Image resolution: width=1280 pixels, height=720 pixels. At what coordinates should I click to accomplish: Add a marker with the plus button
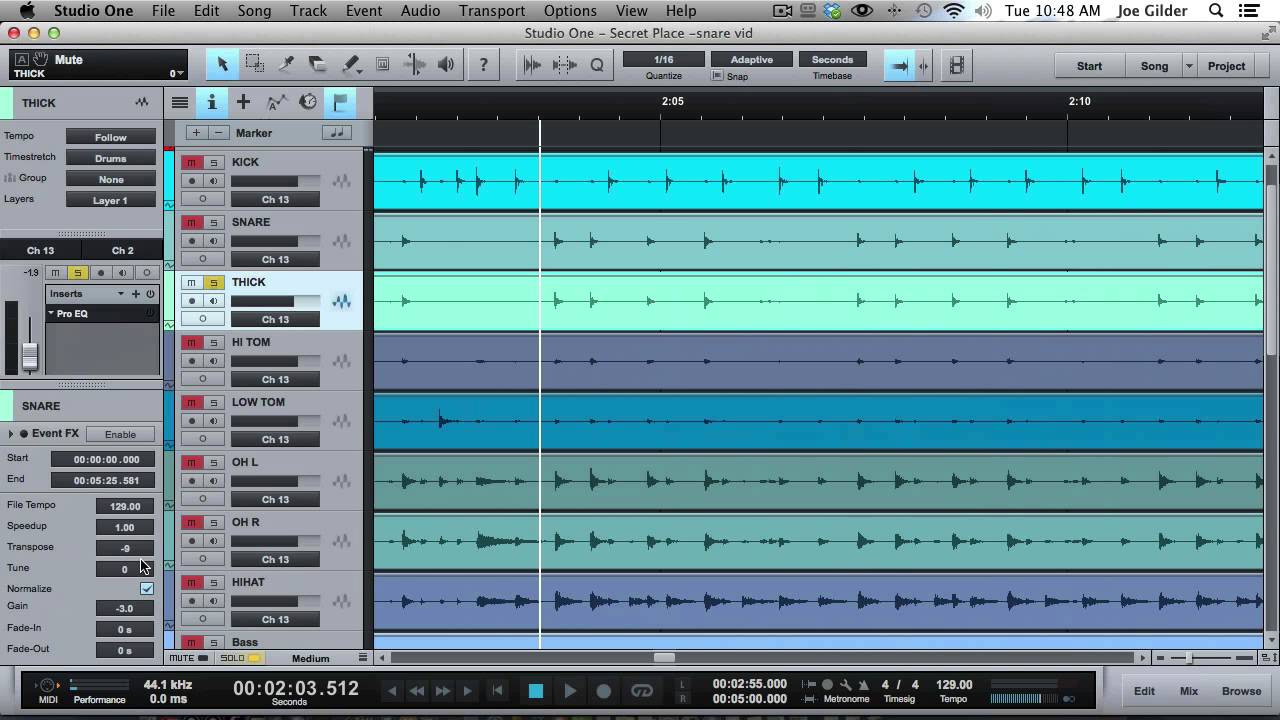coord(196,133)
